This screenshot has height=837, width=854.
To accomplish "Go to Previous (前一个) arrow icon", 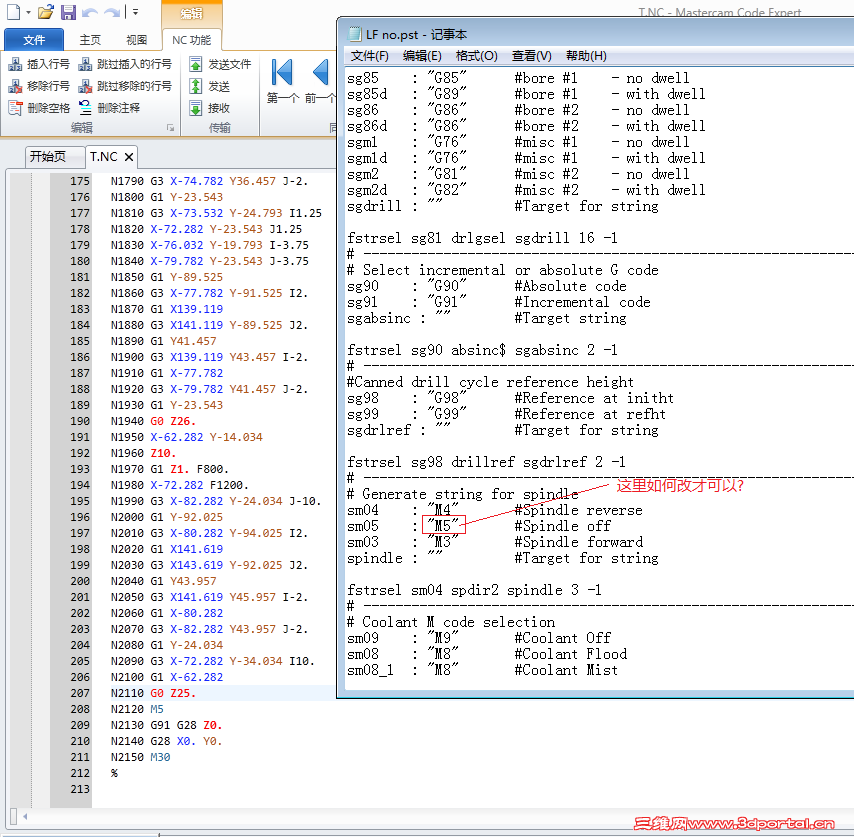I will click(320, 73).
